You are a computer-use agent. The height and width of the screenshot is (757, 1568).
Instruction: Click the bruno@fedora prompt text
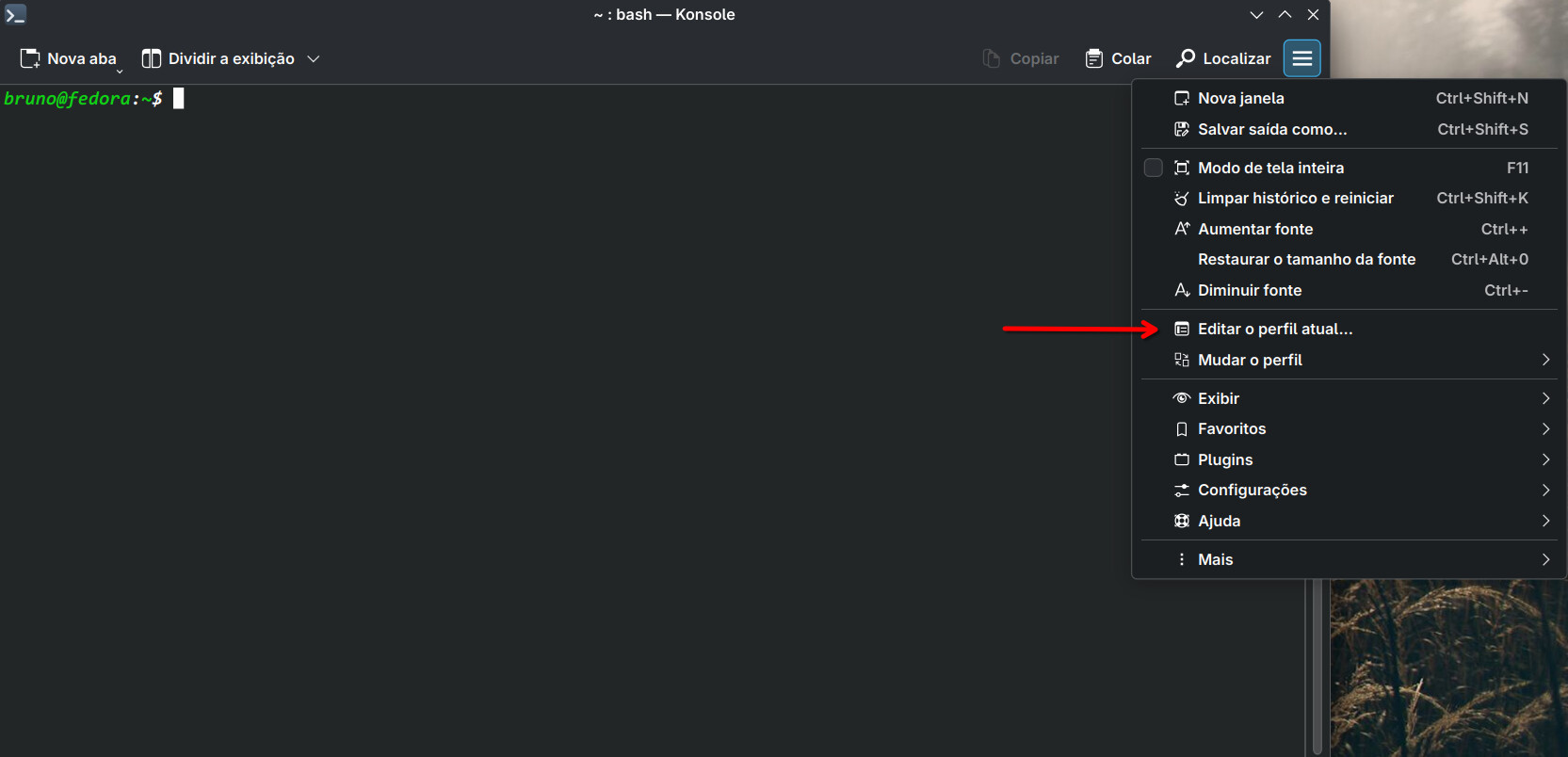pyautogui.click(x=83, y=98)
